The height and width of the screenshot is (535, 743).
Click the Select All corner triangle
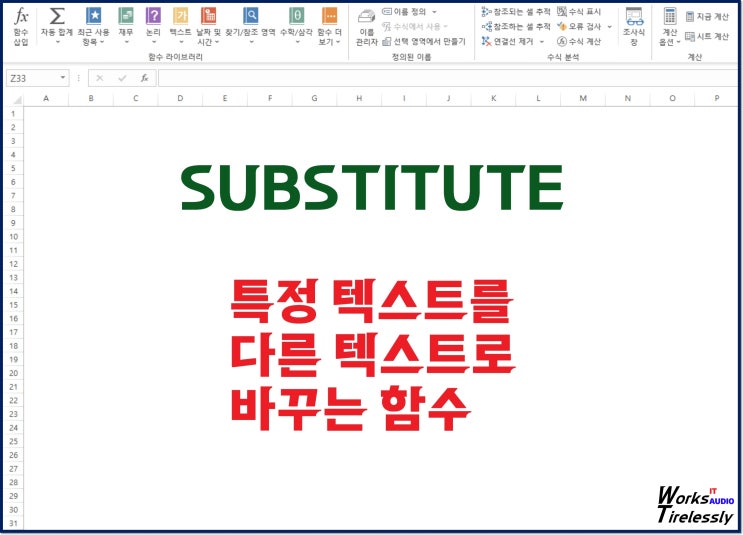point(17,100)
